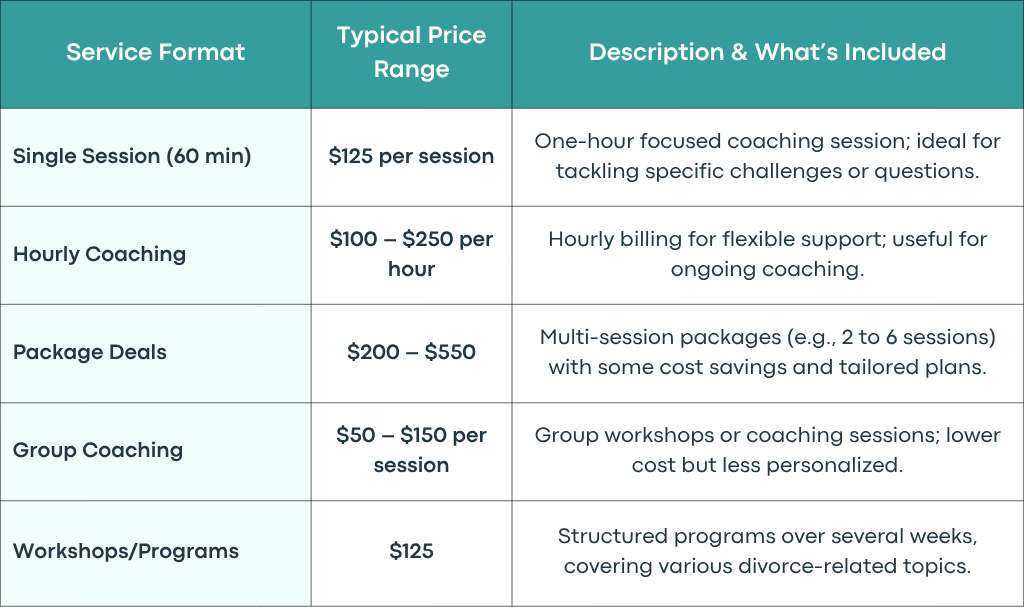
Task: Select the Workshops/Programs row label
Action: coord(125,551)
